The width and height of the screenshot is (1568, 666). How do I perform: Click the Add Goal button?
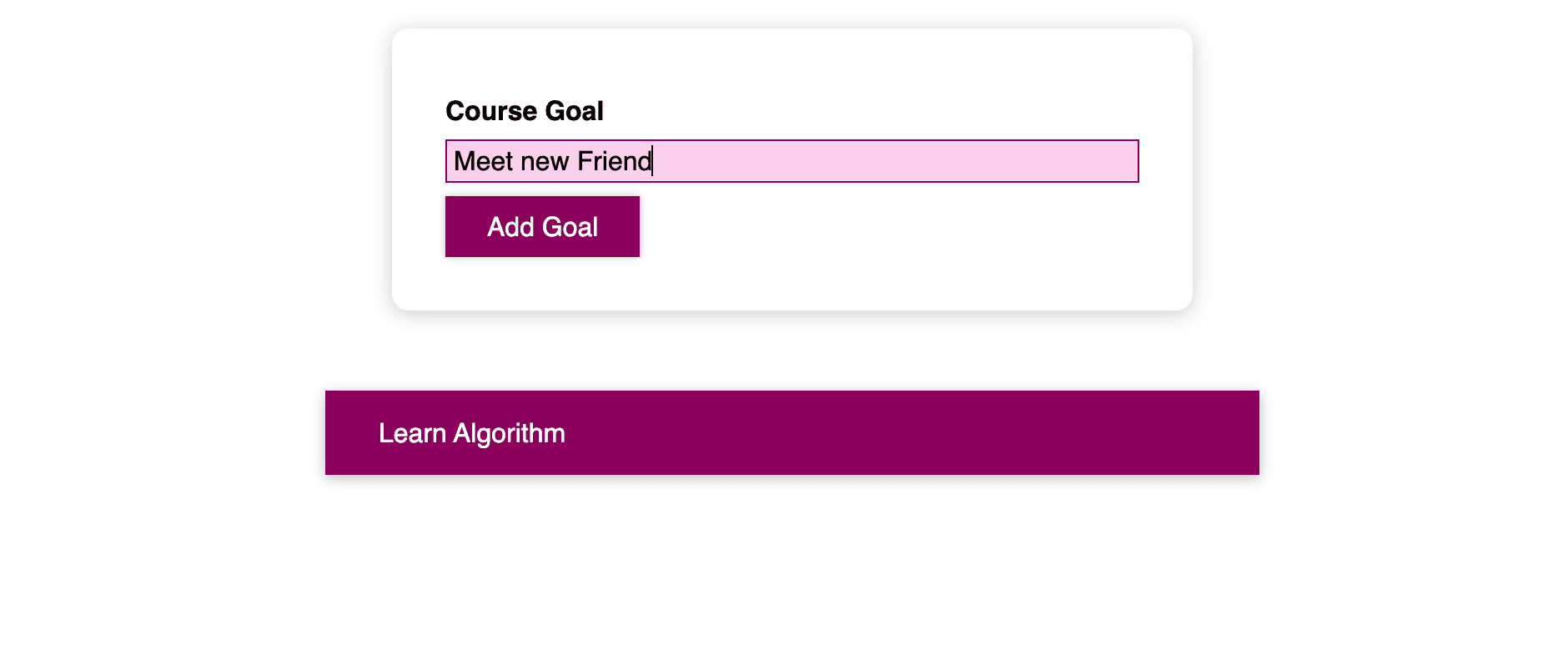[542, 227]
